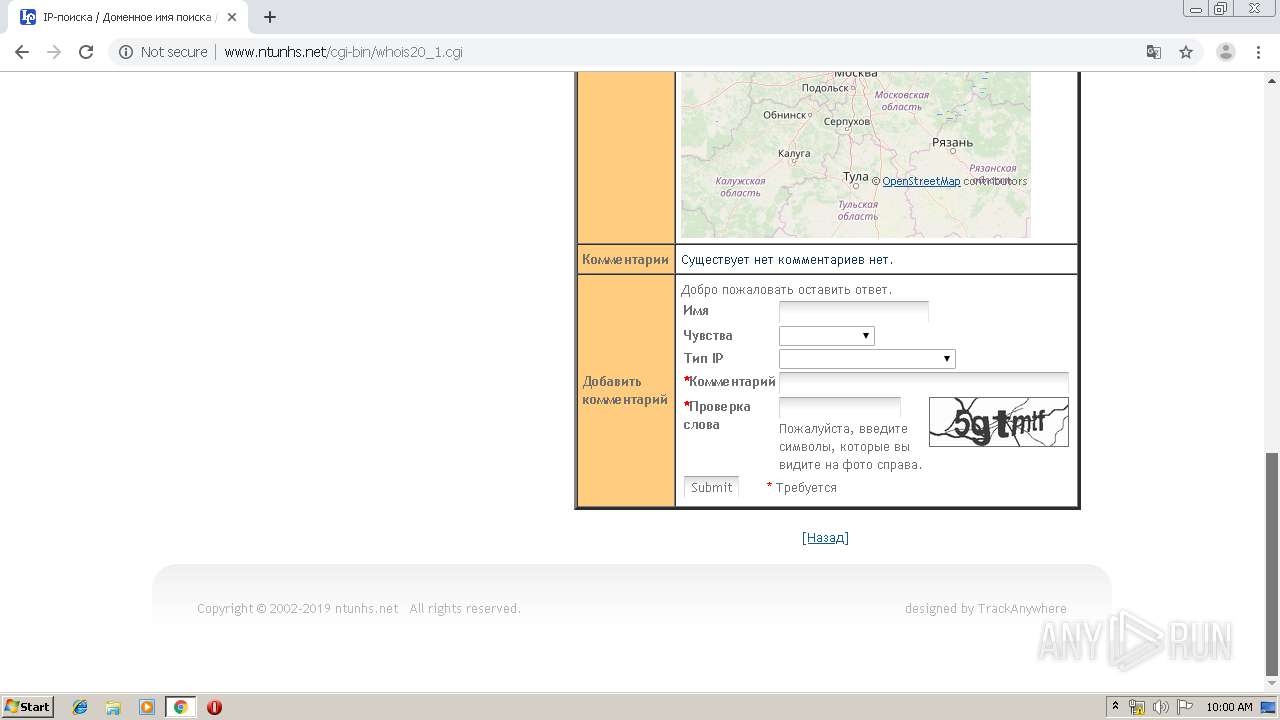1280x720 pixels.
Task: Go back to the previous page
Action: [x=22, y=52]
